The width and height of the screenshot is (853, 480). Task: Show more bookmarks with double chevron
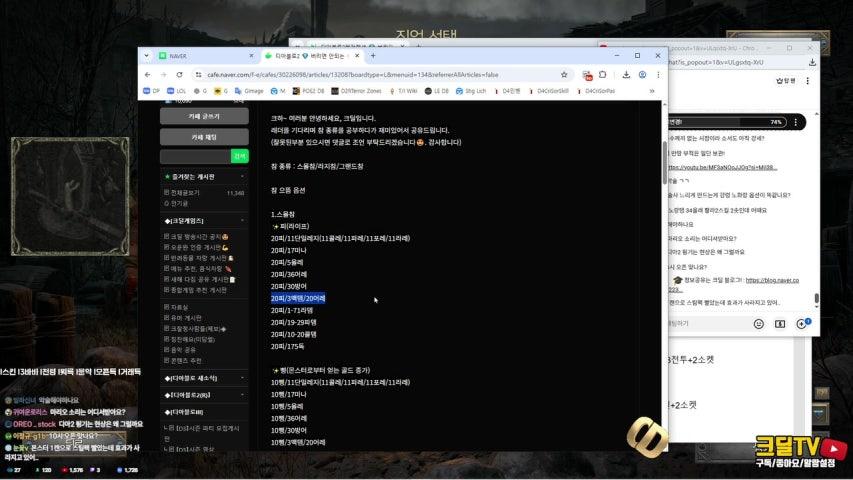coord(652,91)
